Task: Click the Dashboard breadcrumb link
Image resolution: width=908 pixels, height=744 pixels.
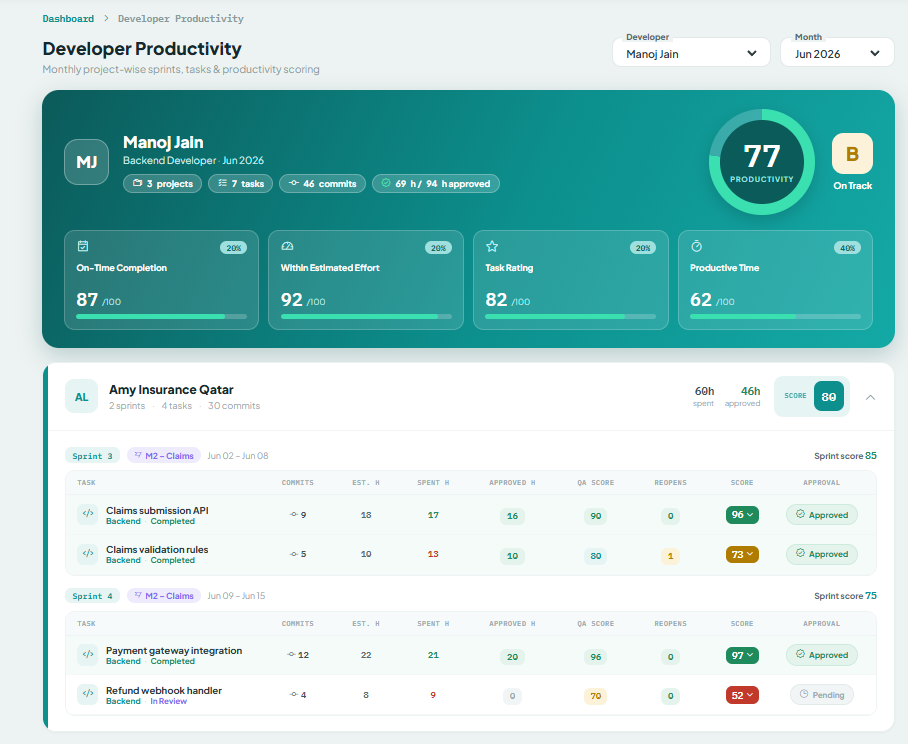Action: (x=68, y=19)
